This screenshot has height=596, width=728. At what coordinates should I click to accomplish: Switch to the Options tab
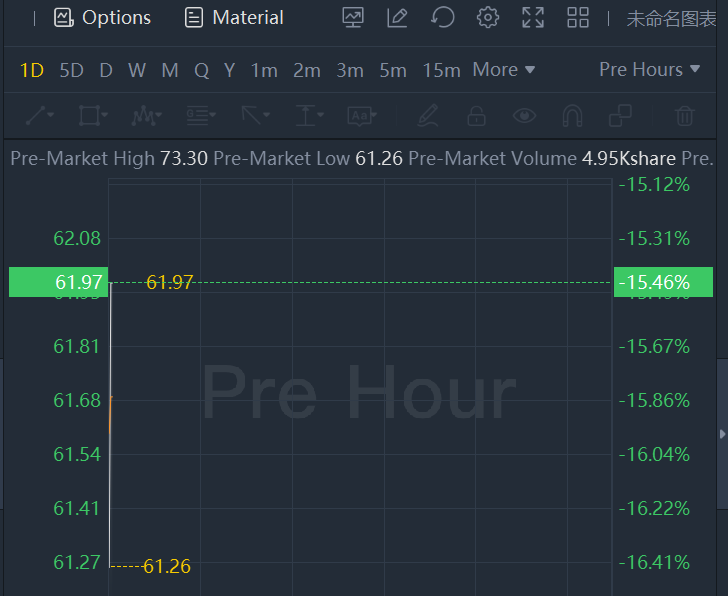[102, 18]
